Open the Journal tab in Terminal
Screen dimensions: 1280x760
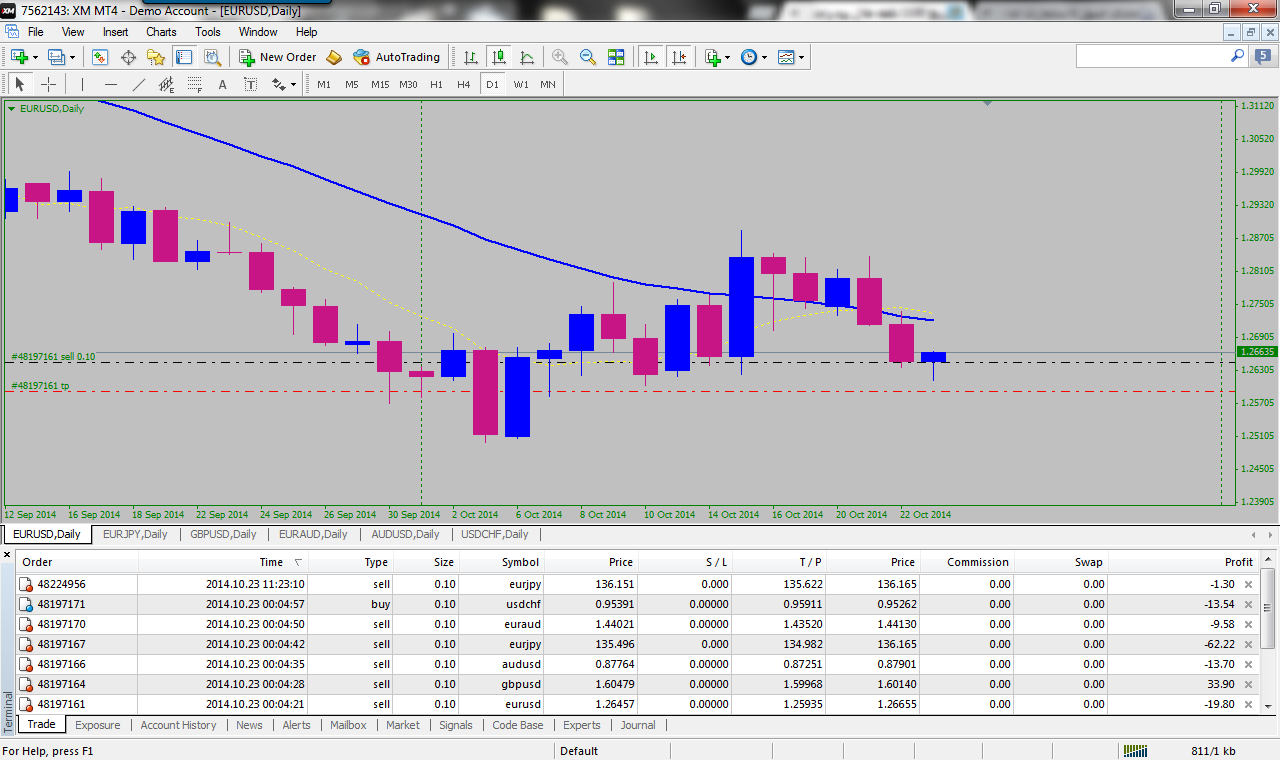[638, 725]
